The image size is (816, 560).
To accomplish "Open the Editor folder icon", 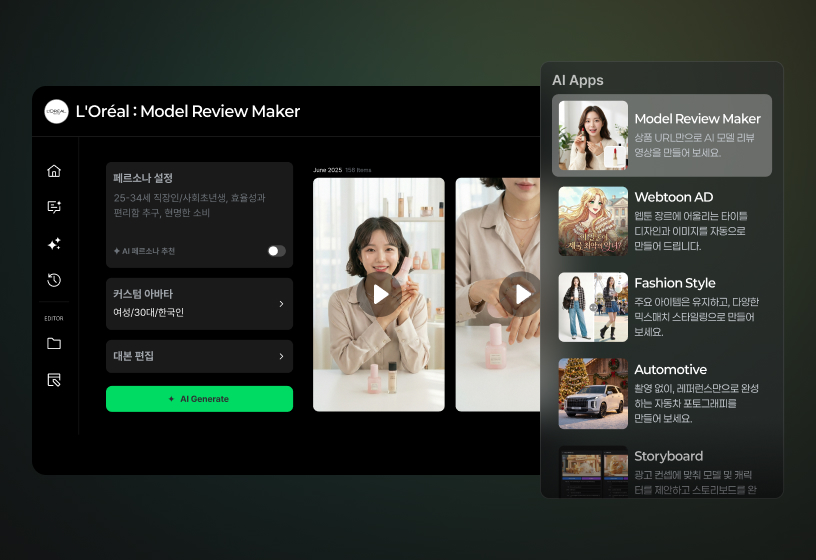I will click(x=54, y=343).
